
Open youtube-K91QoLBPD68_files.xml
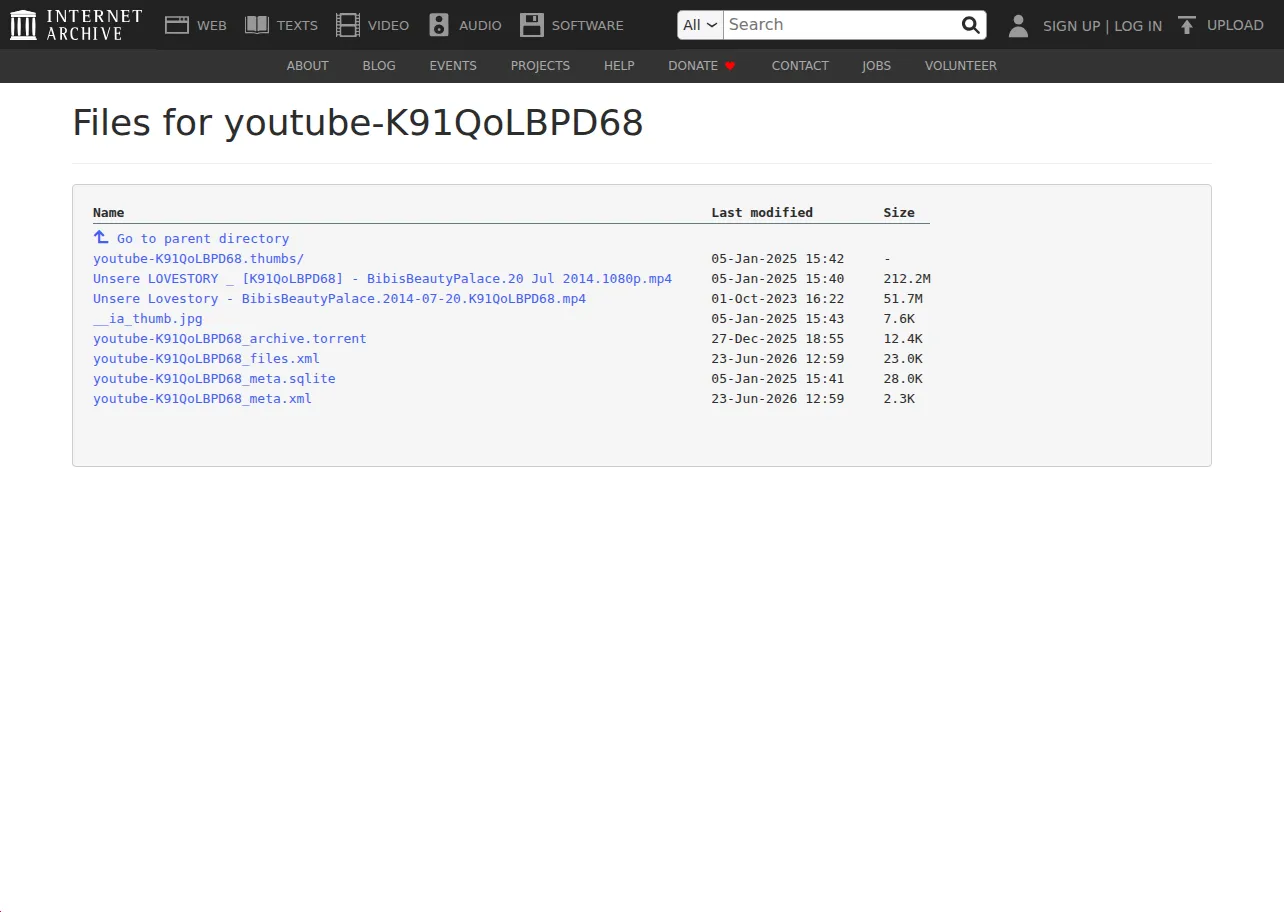point(206,359)
